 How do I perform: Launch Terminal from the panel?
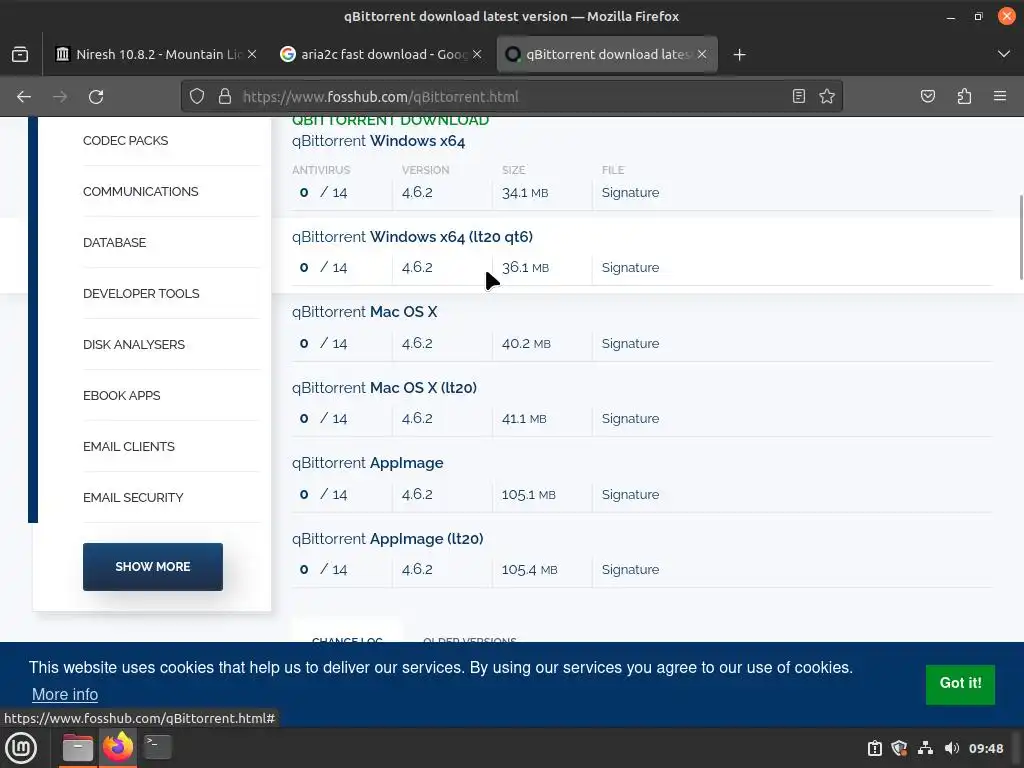(x=157, y=748)
